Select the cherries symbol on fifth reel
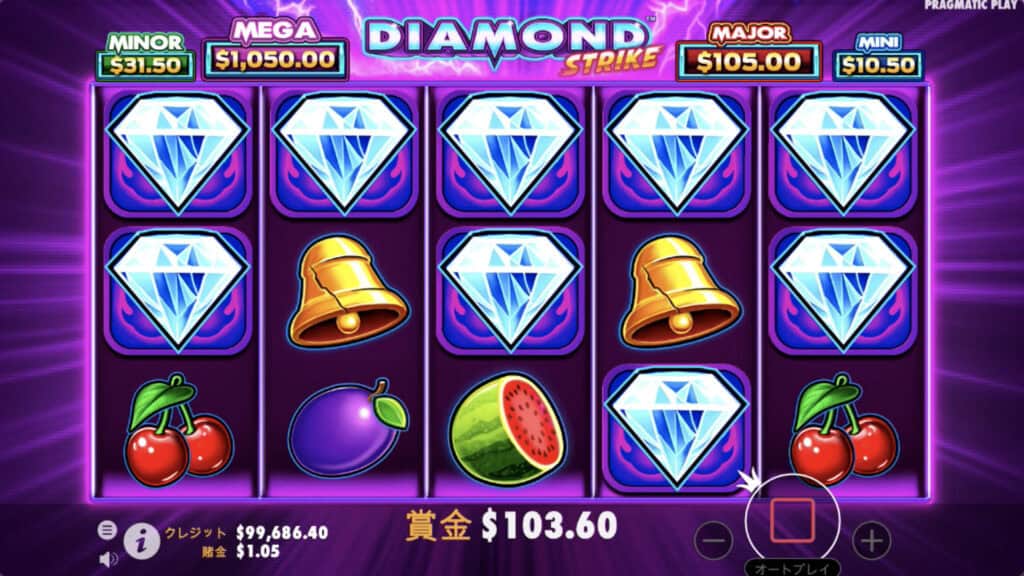The image size is (1024, 576). 843,430
